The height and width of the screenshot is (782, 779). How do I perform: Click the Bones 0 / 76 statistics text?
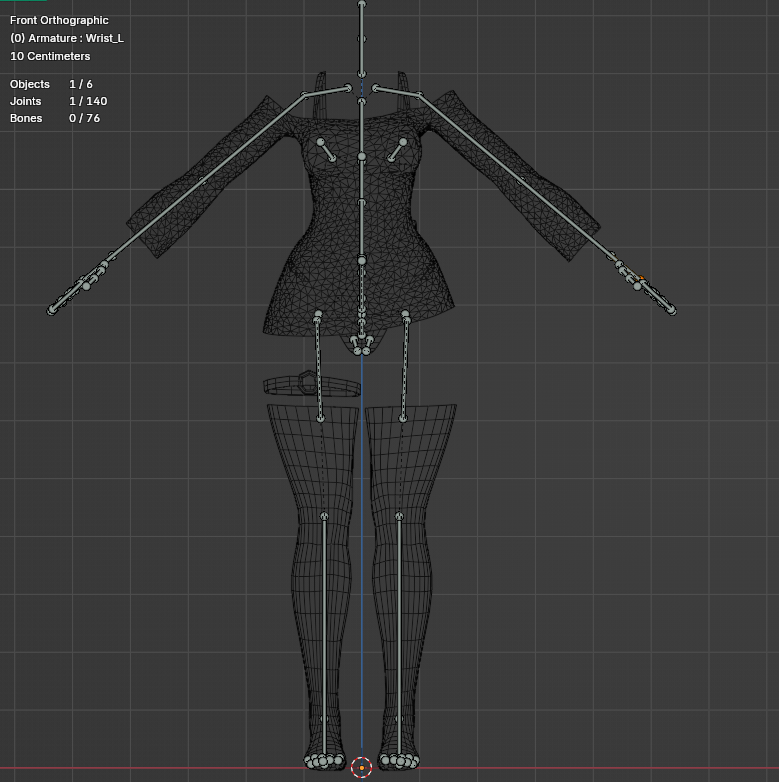(55, 118)
